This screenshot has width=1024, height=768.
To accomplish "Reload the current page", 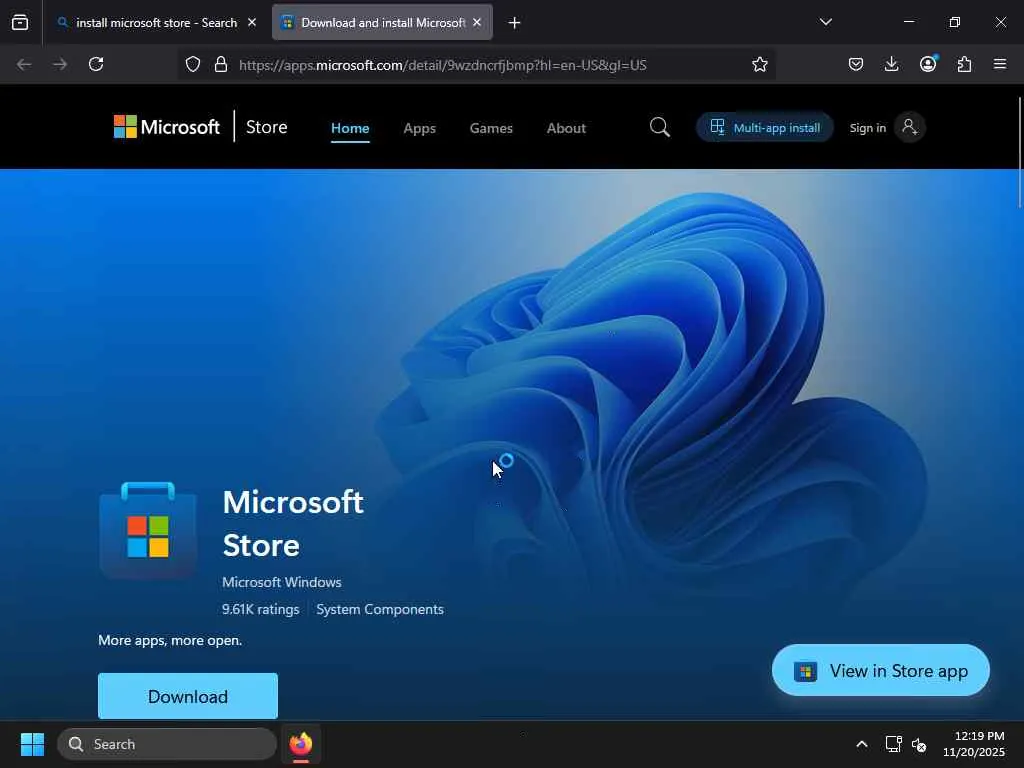I will [x=96, y=64].
